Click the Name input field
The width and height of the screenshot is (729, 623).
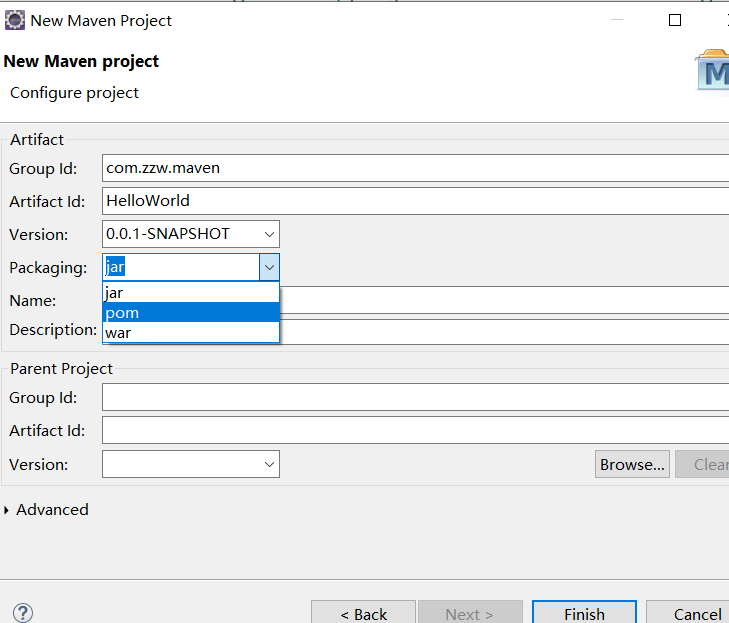(x=504, y=300)
